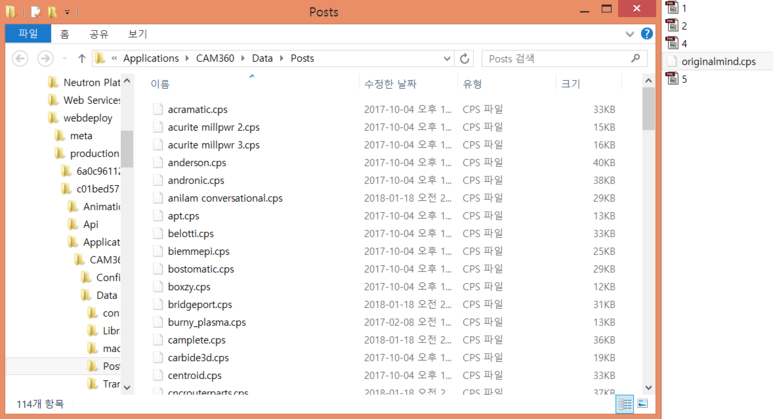This screenshot has height=419, width=773.
Task: Sort by 유형 column header
Action: 472,84
